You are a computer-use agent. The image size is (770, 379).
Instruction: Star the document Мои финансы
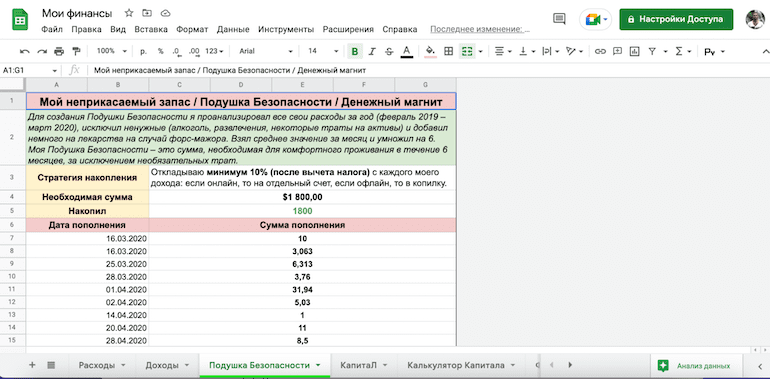point(129,13)
